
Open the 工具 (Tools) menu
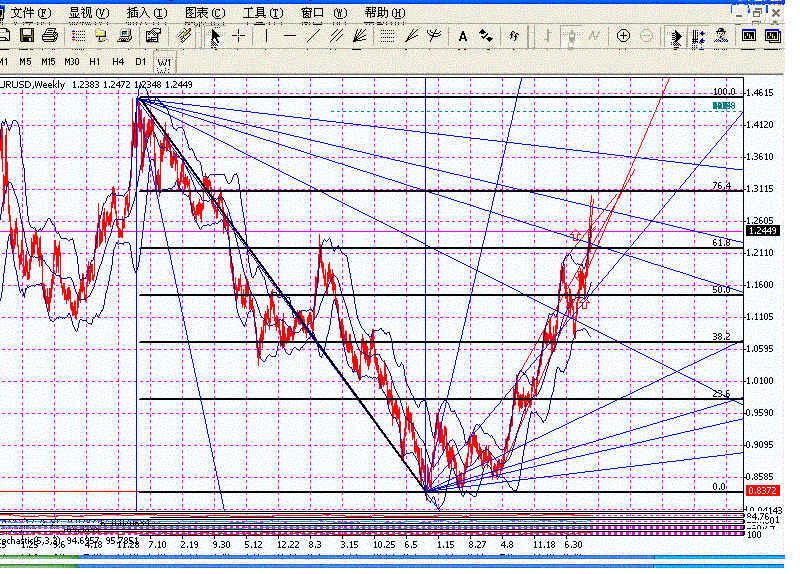click(262, 12)
